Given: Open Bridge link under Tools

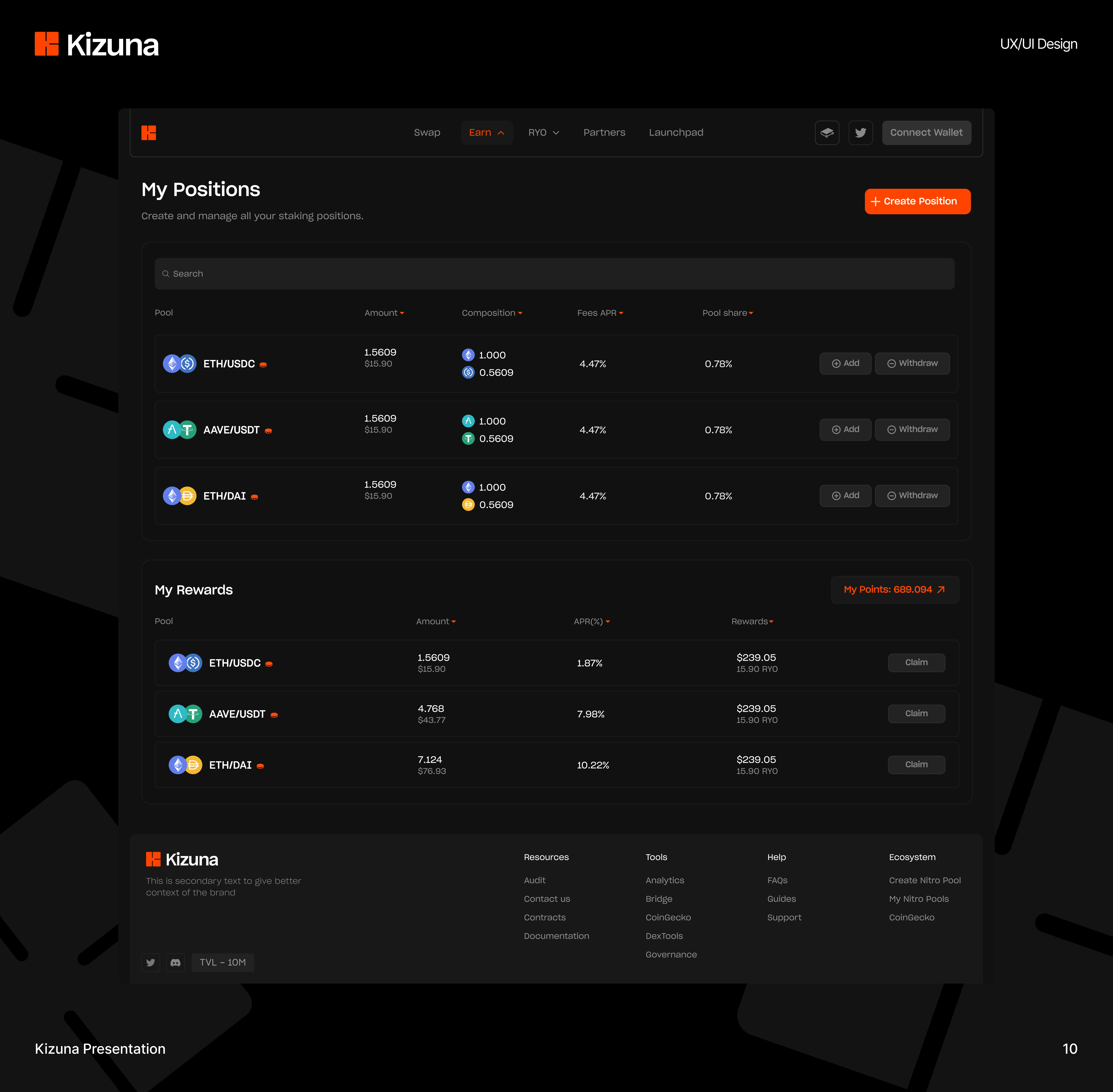Looking at the screenshot, I should (x=659, y=899).
